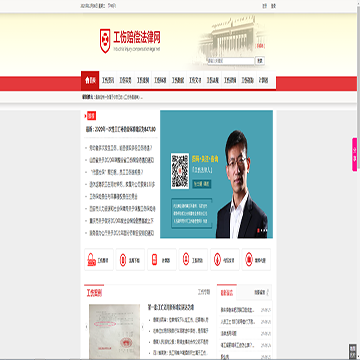Select the red active tab of the right-hand panel
The image size is (360, 360).
pos(227,293)
